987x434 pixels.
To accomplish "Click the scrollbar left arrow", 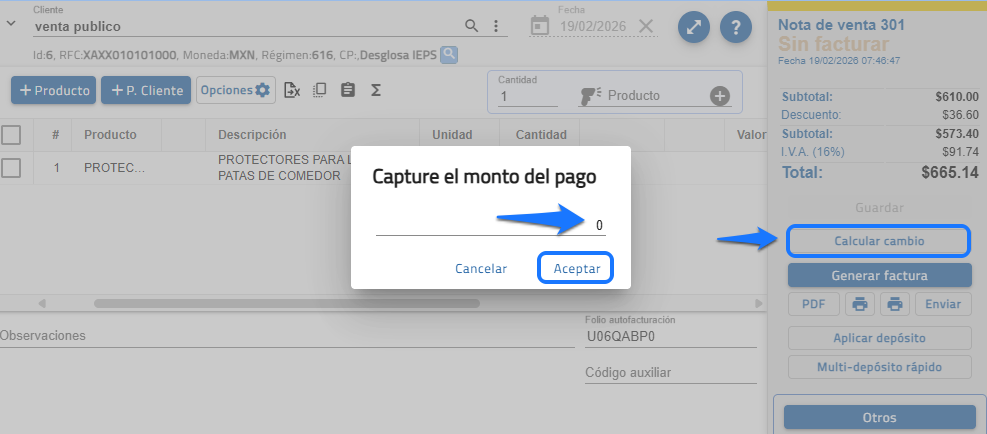I will (x=42, y=304).
